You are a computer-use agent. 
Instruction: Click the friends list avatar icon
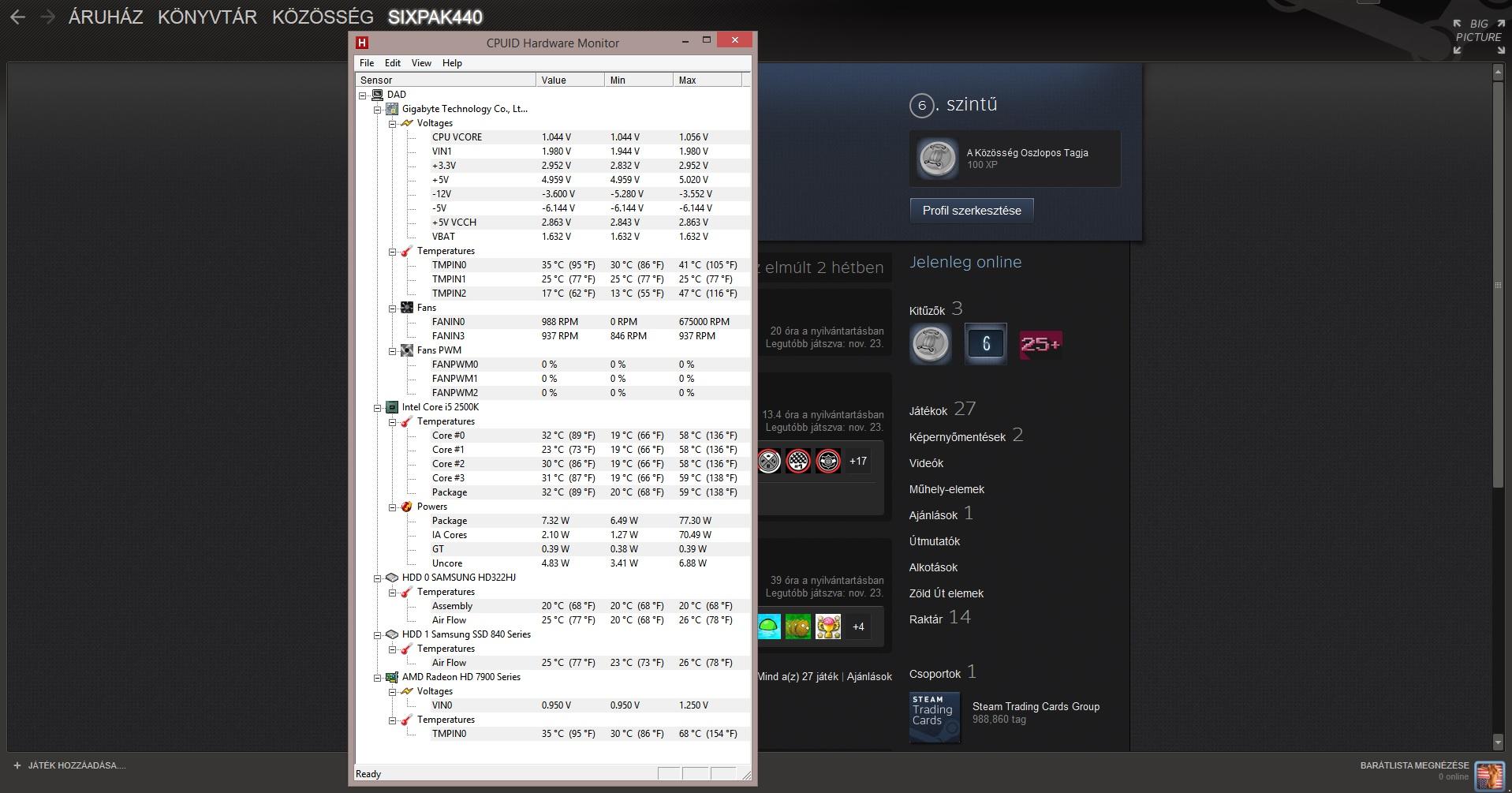pyautogui.click(x=1490, y=776)
